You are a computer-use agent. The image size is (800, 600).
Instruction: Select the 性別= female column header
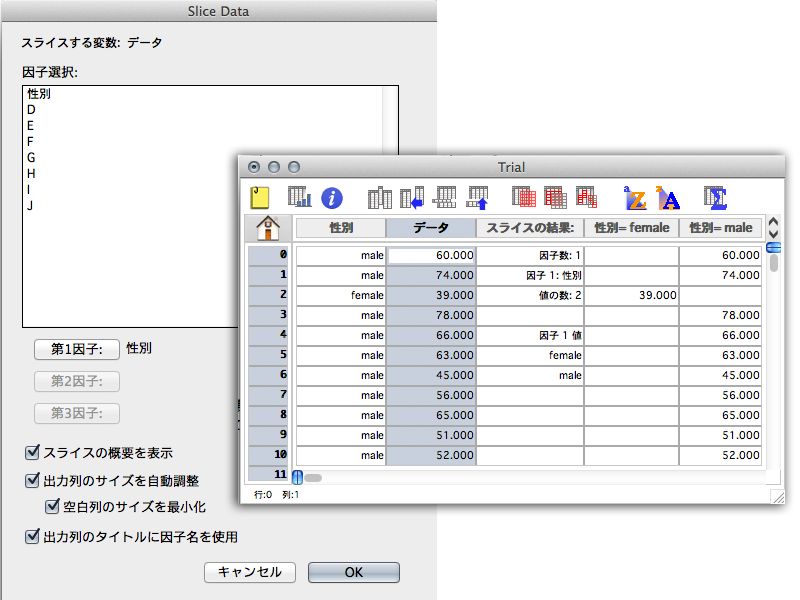point(631,228)
